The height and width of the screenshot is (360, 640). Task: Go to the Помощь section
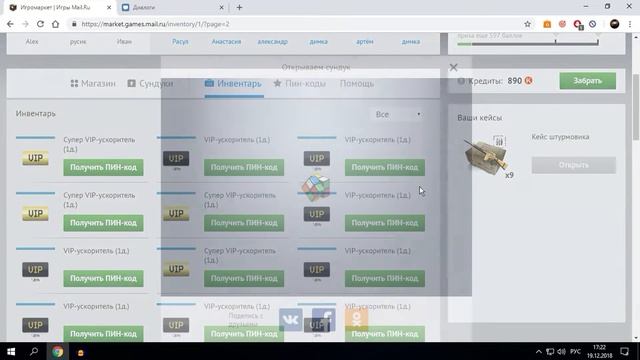click(x=357, y=83)
